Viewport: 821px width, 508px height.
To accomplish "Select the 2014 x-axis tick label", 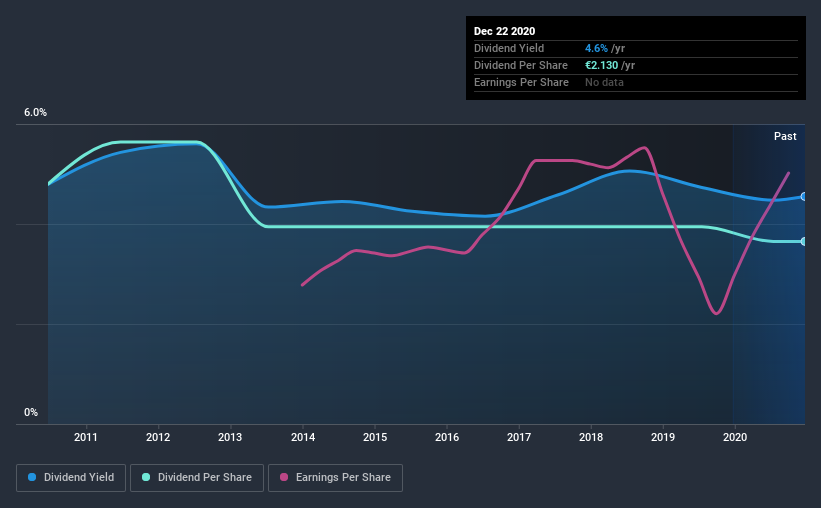I will pyautogui.click(x=303, y=437).
